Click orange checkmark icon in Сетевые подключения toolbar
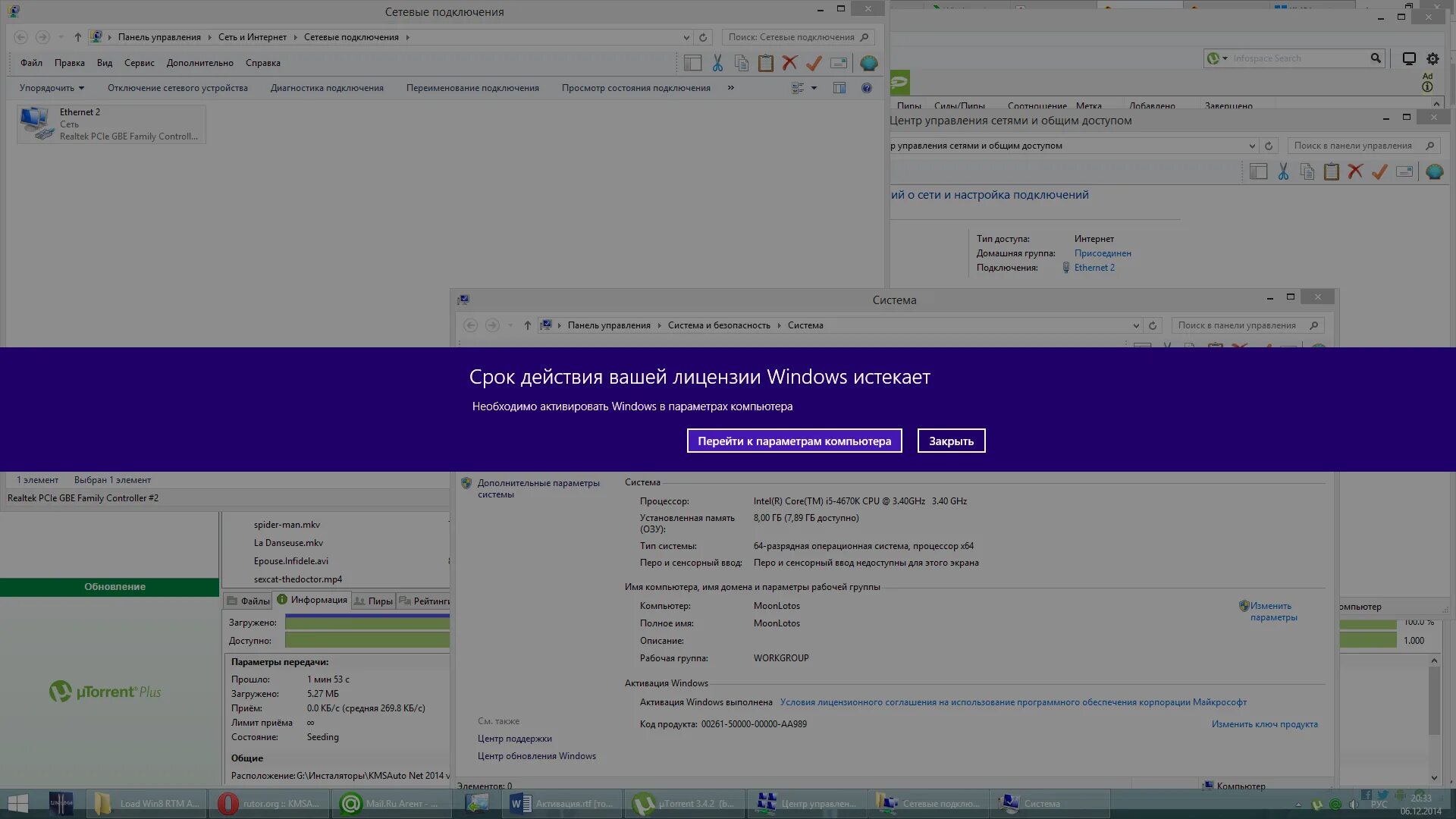The image size is (1456, 819). pyautogui.click(x=814, y=64)
